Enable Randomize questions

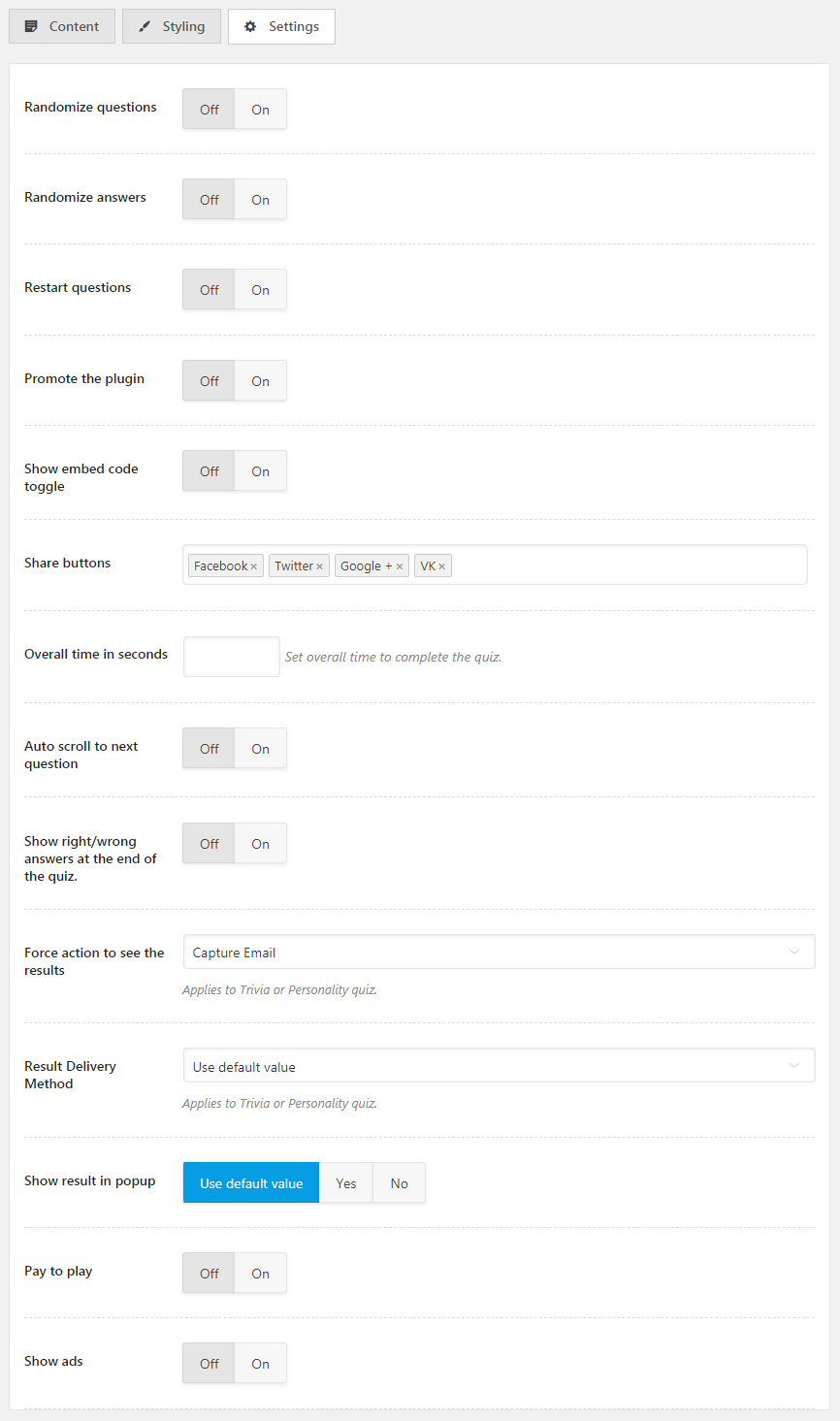point(260,109)
